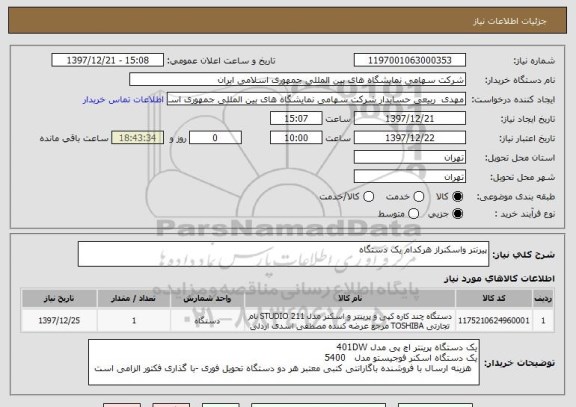Click the announcement date field 1397/12/21 - 15:08

click(x=108, y=60)
